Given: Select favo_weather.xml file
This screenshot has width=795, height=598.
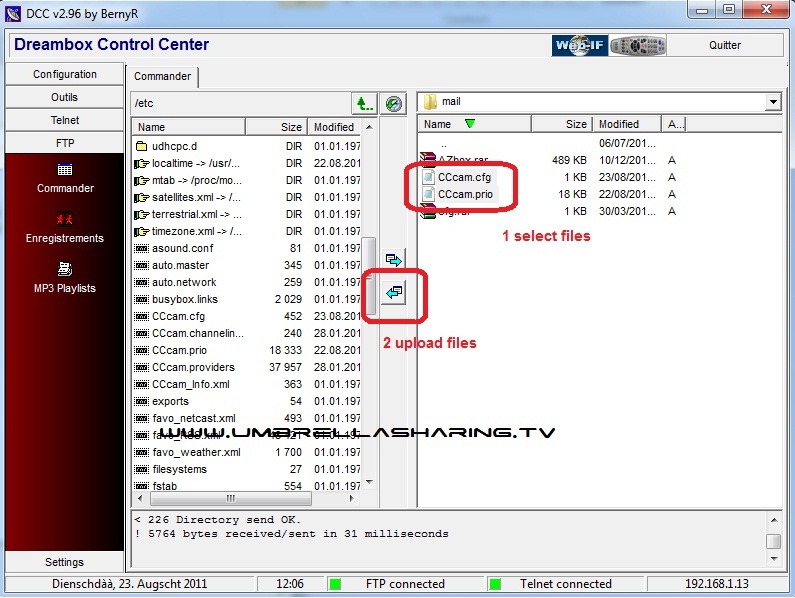Looking at the screenshot, I should (247, 452).
